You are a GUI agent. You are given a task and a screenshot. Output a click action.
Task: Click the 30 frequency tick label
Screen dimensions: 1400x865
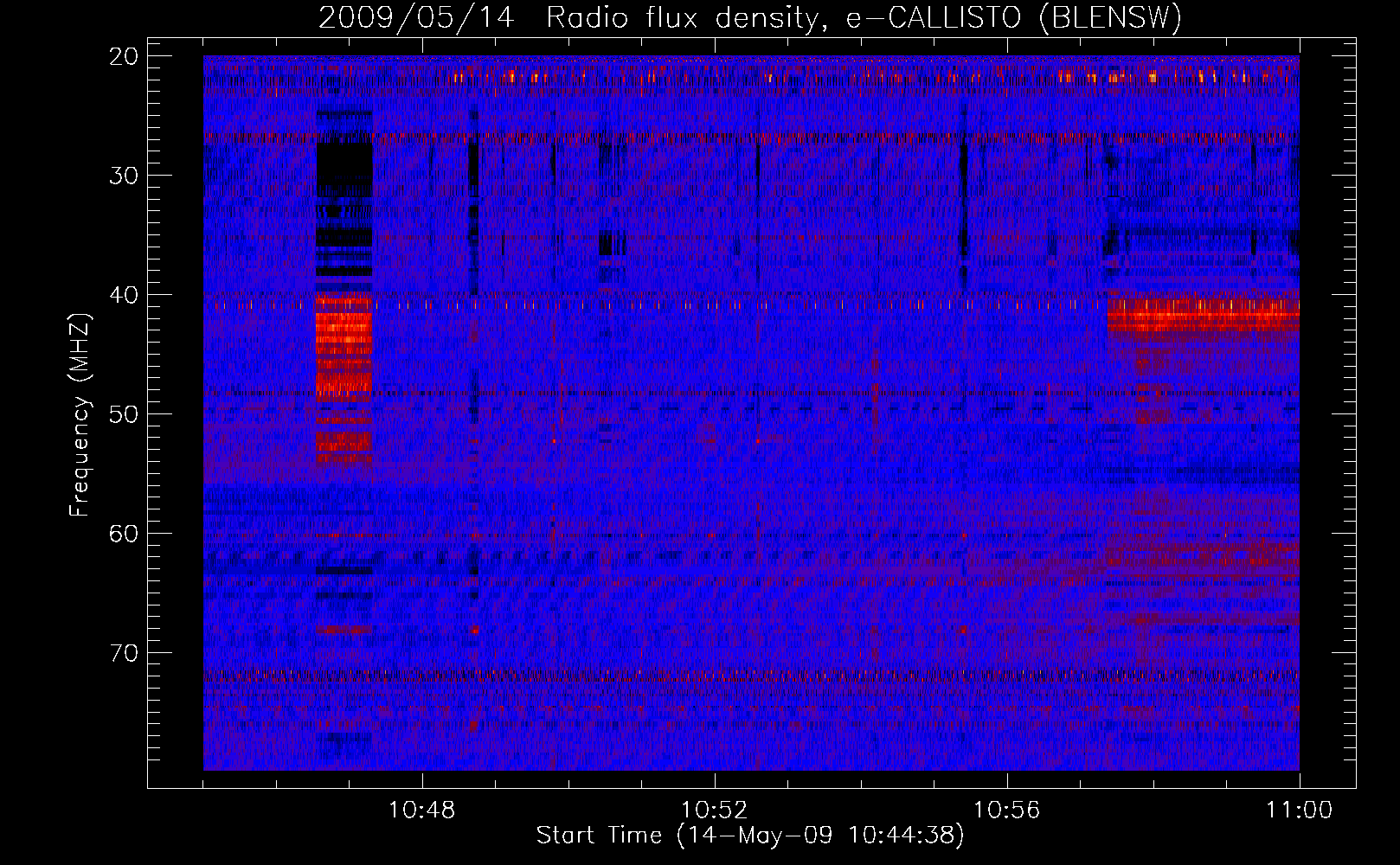coord(125,176)
